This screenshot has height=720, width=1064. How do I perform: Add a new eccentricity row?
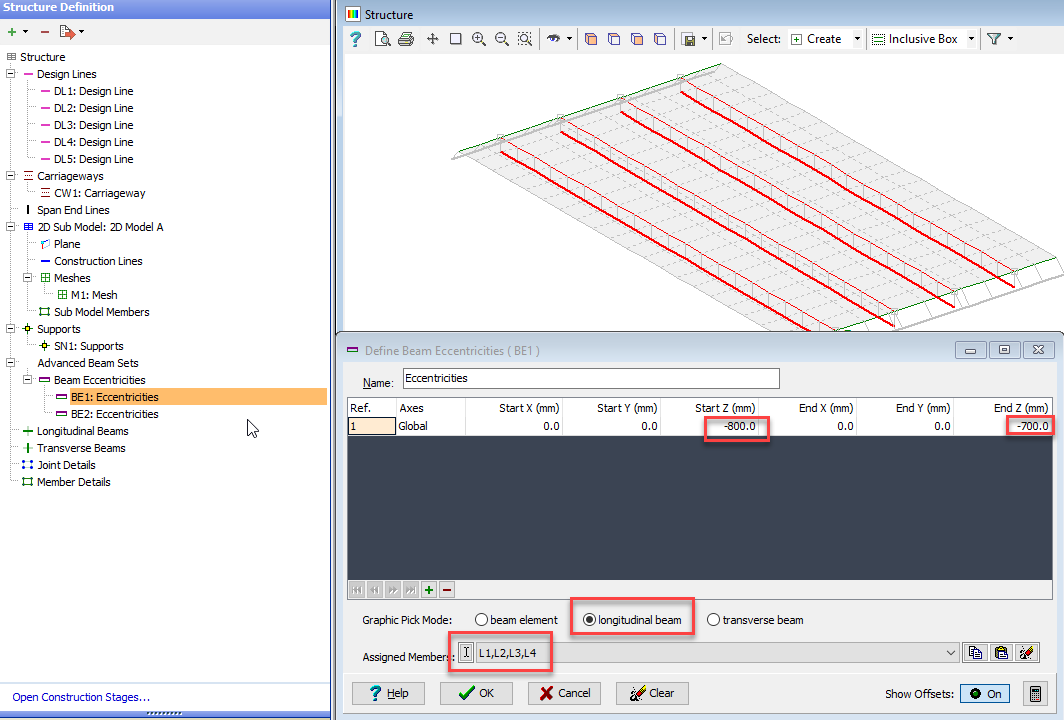(430, 589)
